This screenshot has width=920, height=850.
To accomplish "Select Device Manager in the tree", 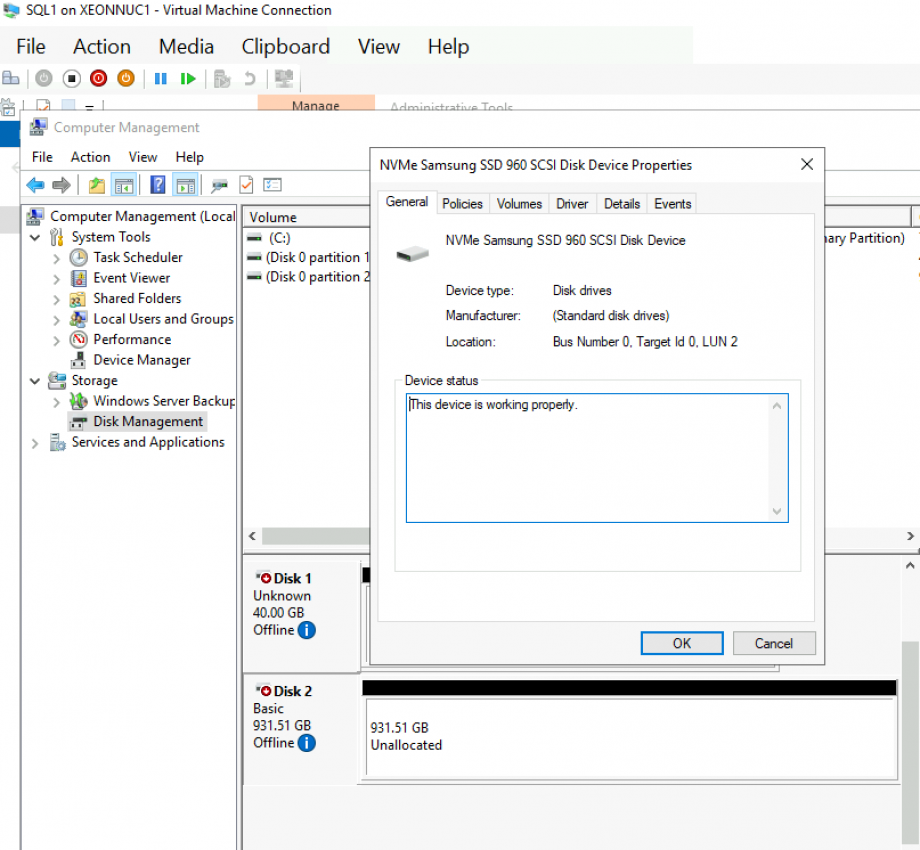I will [141, 360].
